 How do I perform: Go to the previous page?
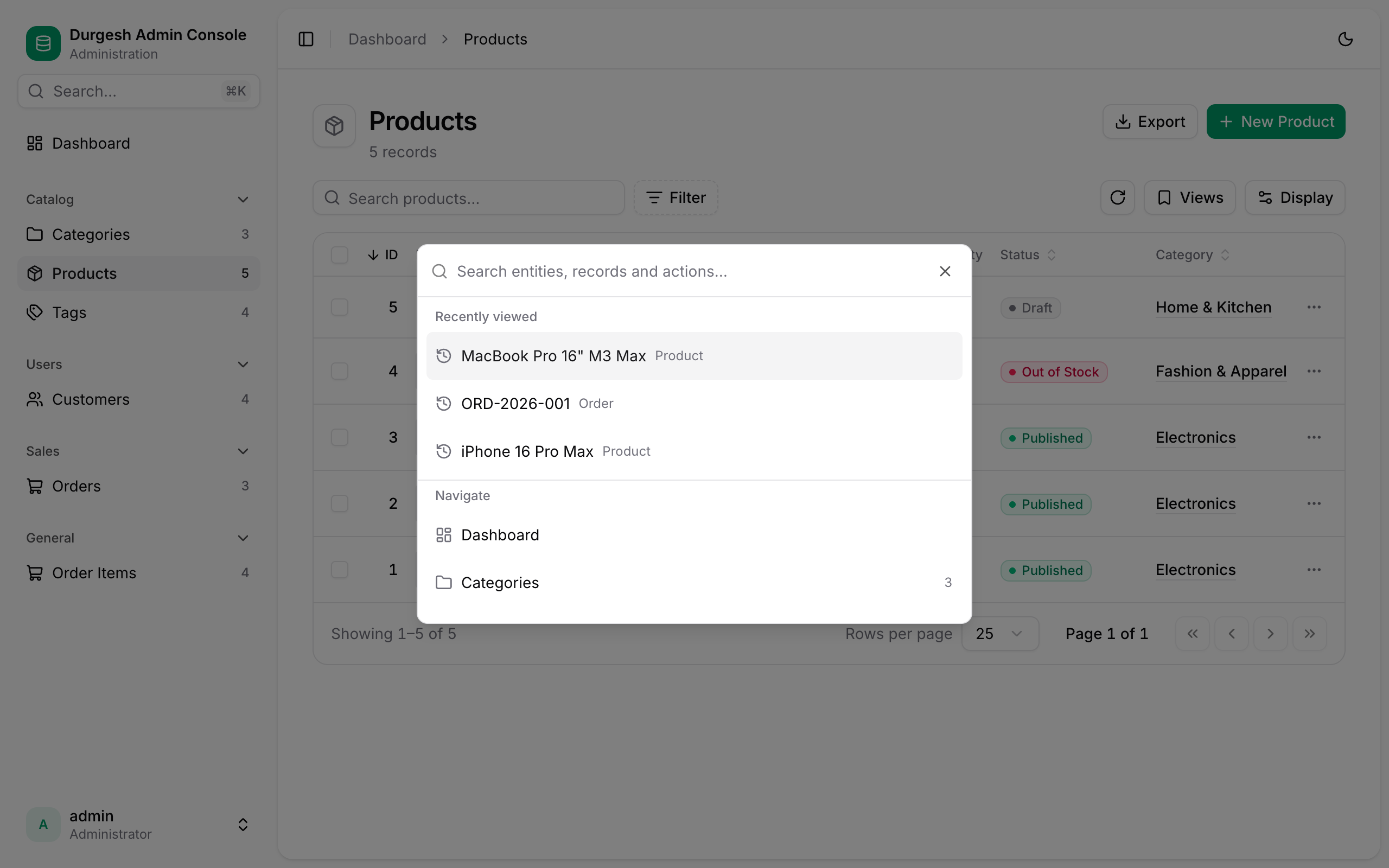pyautogui.click(x=1231, y=634)
